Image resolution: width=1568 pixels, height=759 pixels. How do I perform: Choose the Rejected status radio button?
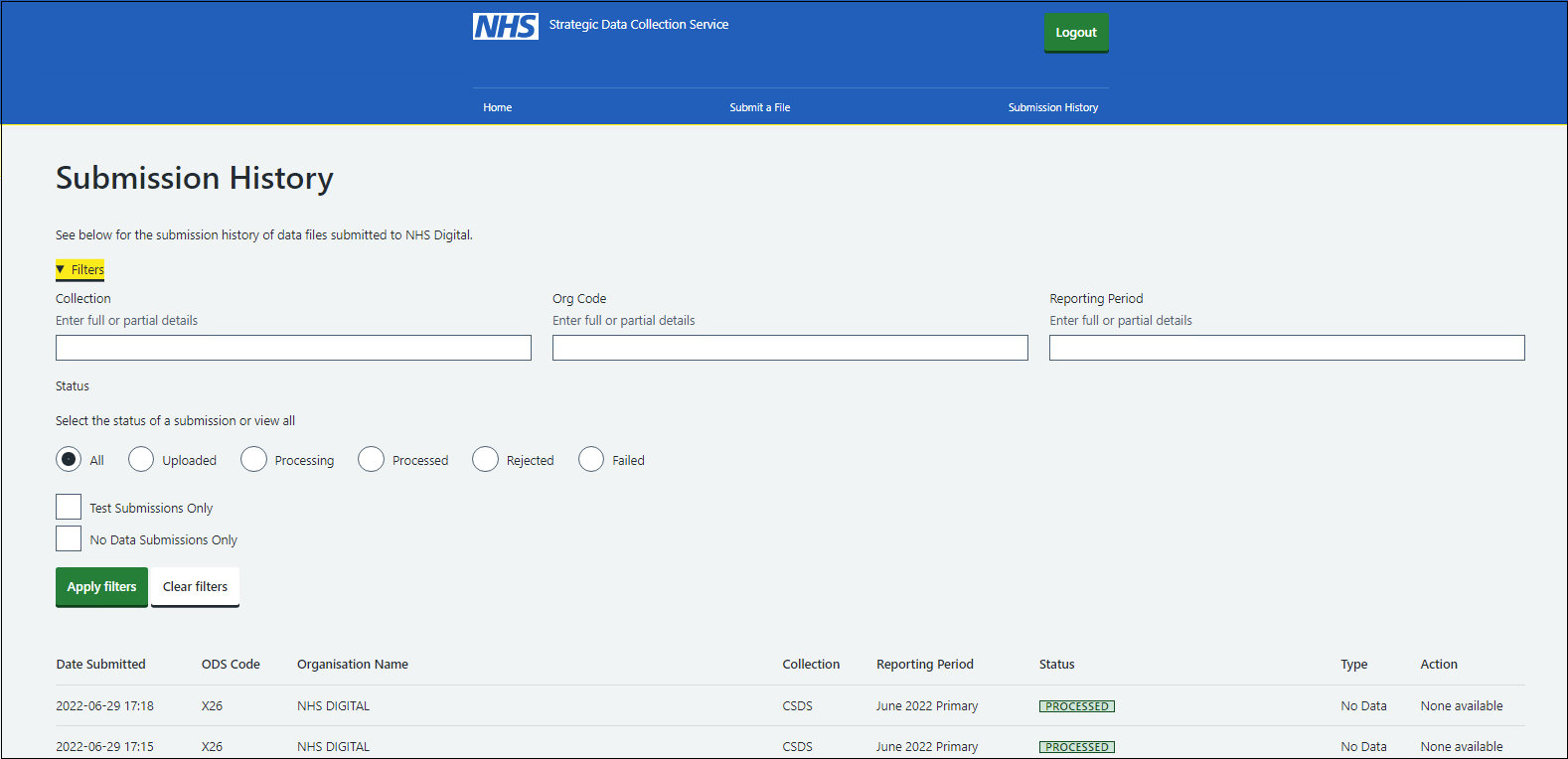click(485, 459)
